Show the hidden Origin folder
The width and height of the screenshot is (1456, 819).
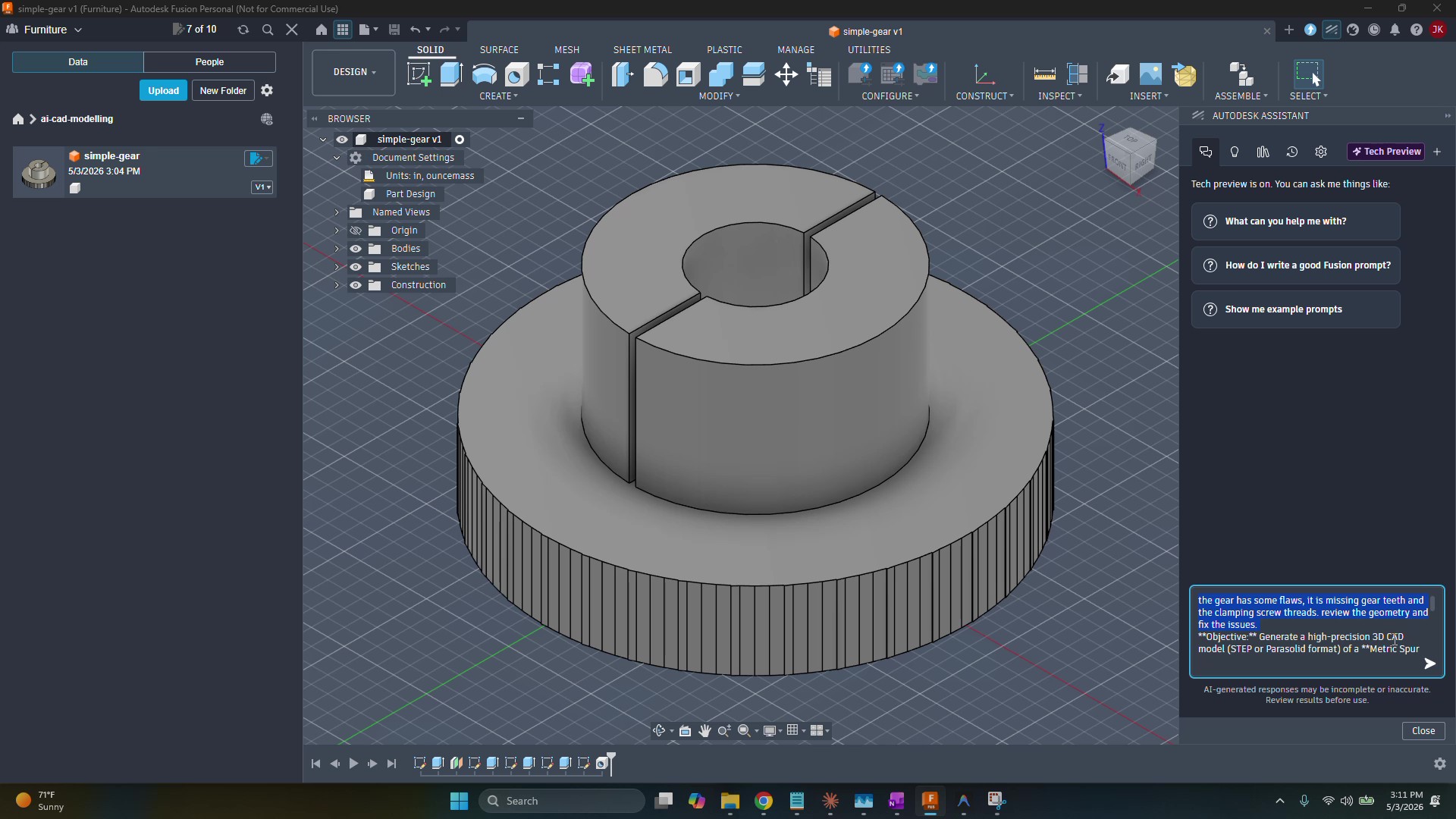tap(356, 231)
